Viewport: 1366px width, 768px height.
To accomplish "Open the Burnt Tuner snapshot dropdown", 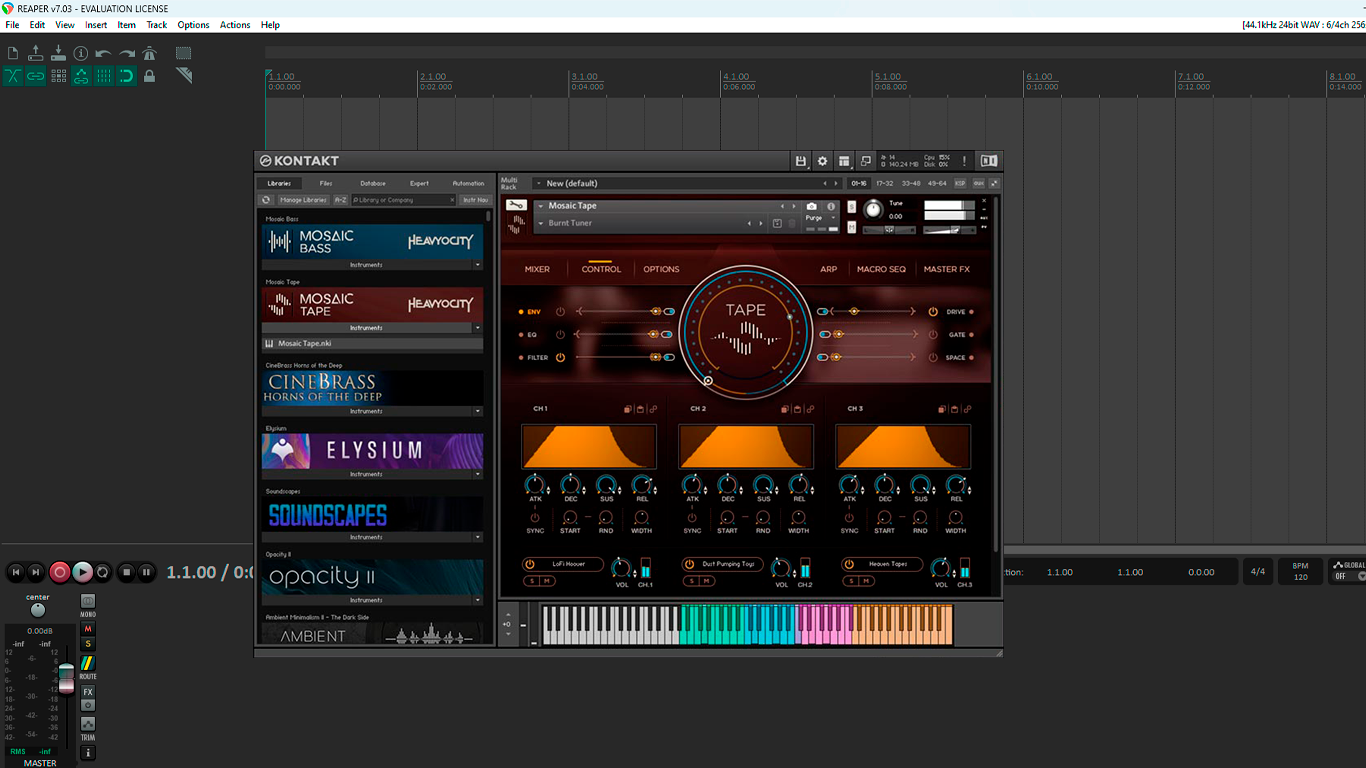I will pyautogui.click(x=541, y=223).
